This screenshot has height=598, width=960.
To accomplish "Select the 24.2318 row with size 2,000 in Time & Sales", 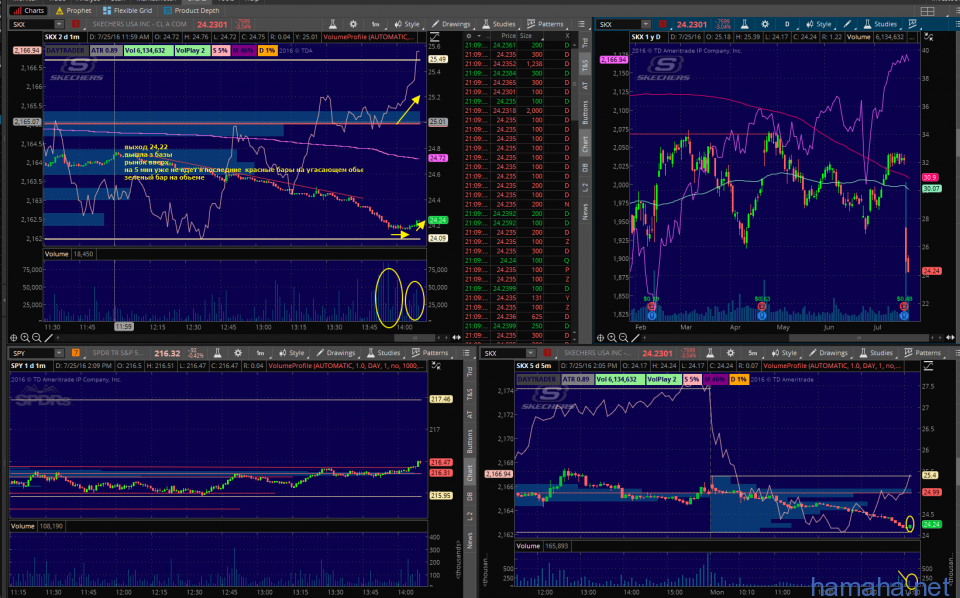I will [518, 110].
